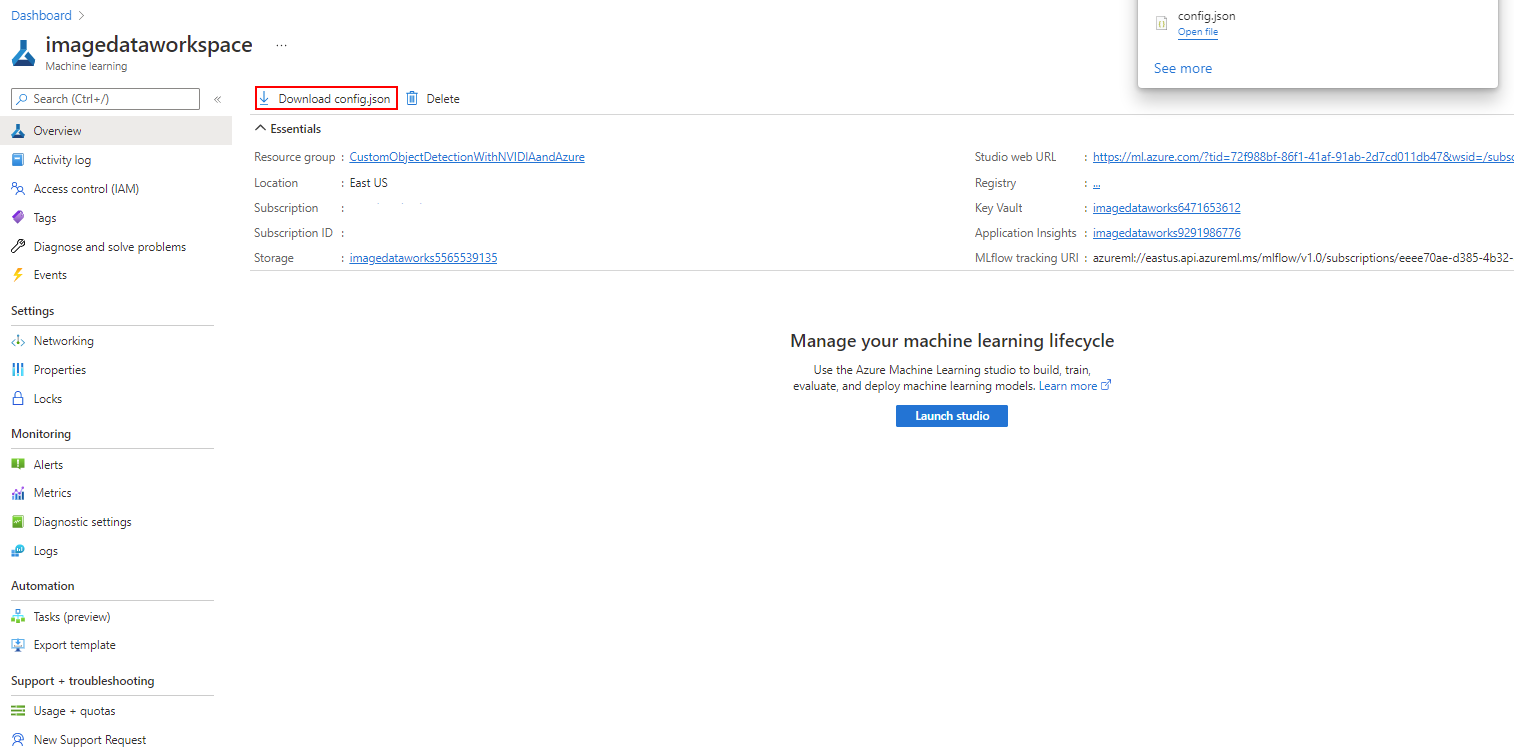
Task: Click the imagedataworkspace title text
Action: click(149, 45)
